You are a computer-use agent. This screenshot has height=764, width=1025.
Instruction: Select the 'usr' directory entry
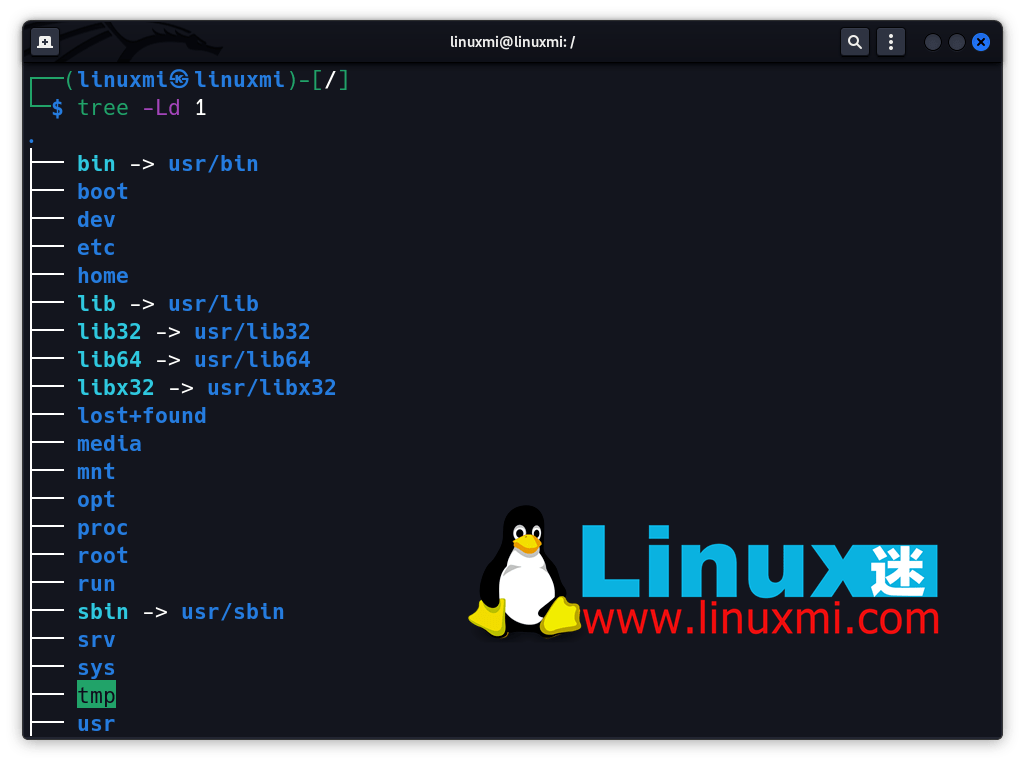96,724
